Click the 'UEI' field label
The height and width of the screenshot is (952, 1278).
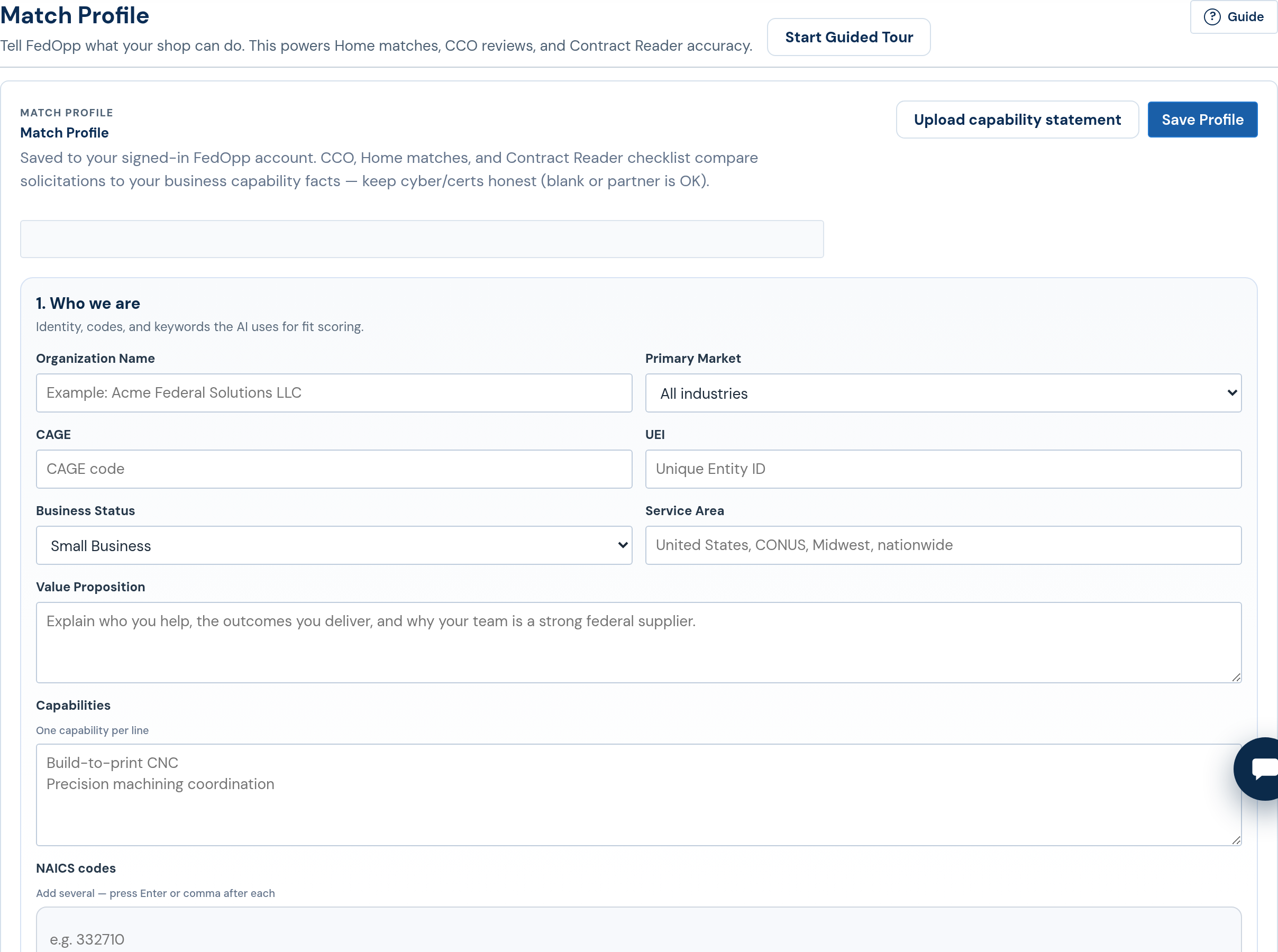[x=655, y=435]
